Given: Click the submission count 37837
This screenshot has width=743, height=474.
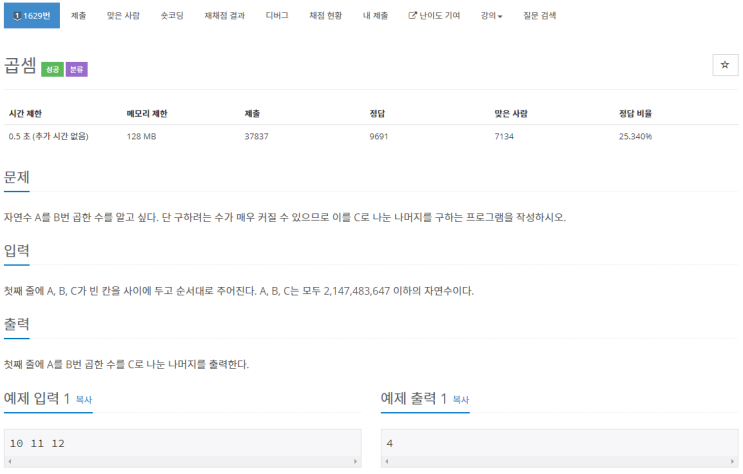Looking at the screenshot, I should 256,137.
